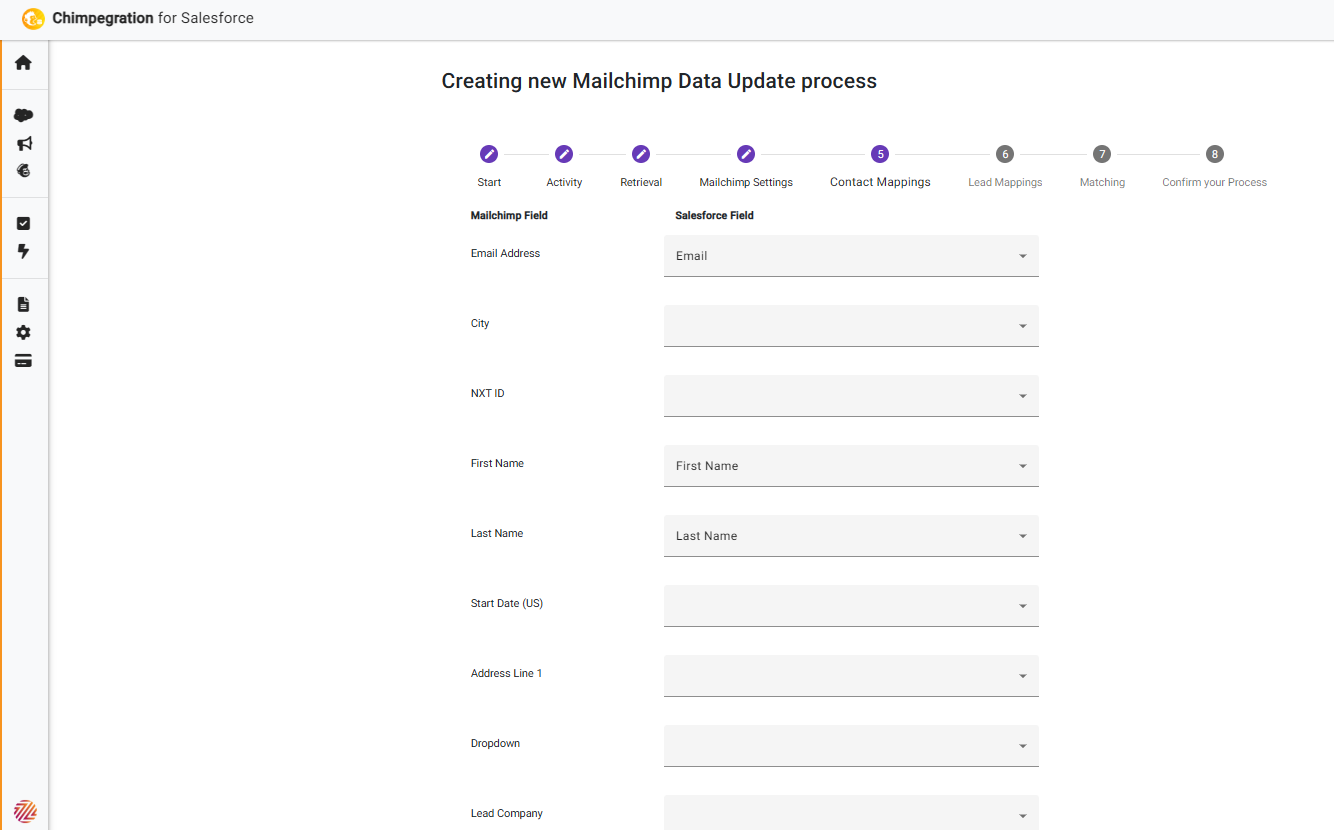
Task: Expand the Start Date (US) mapping dropdown
Action: tap(850, 606)
